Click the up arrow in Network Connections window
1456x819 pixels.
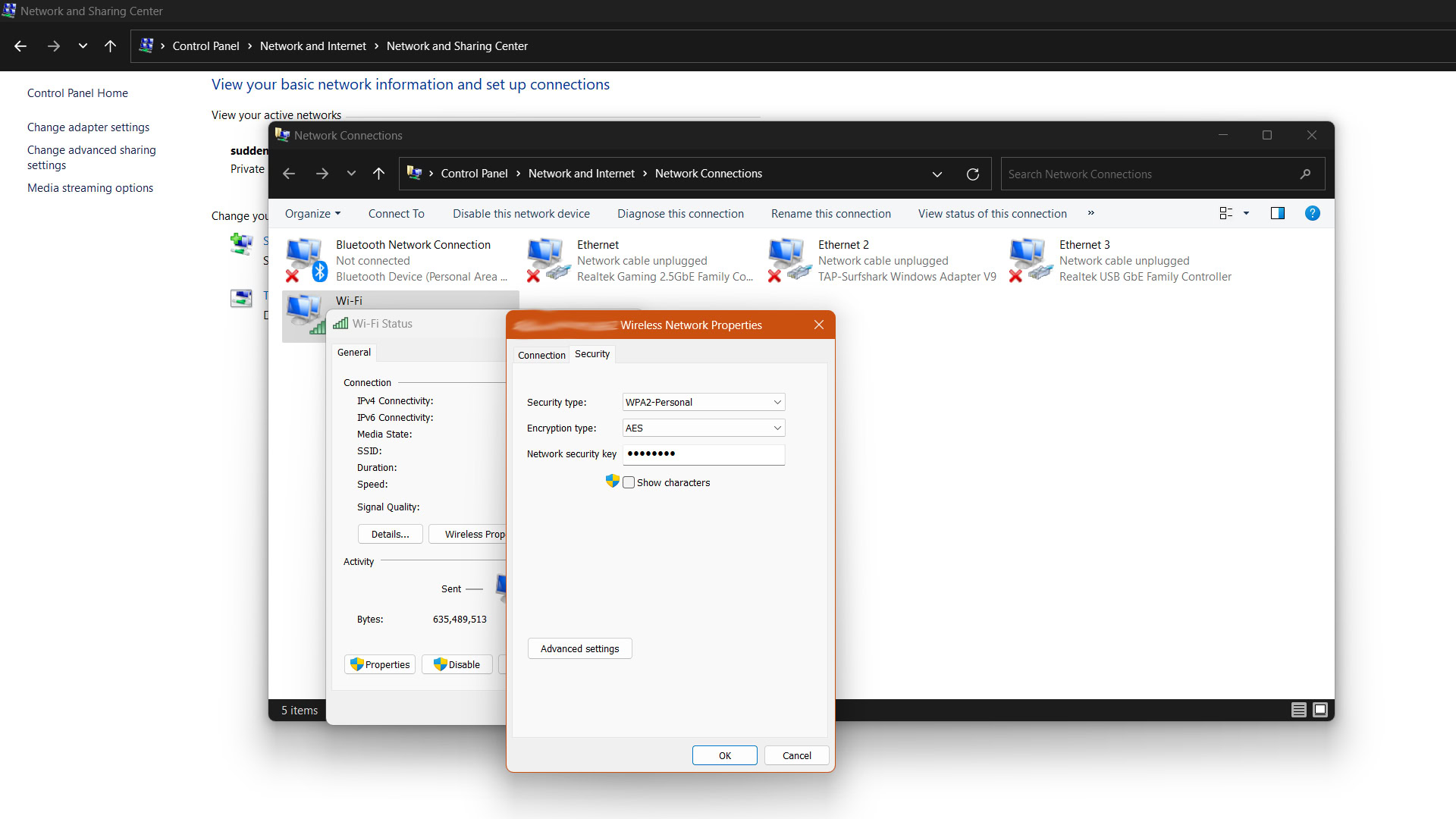379,174
